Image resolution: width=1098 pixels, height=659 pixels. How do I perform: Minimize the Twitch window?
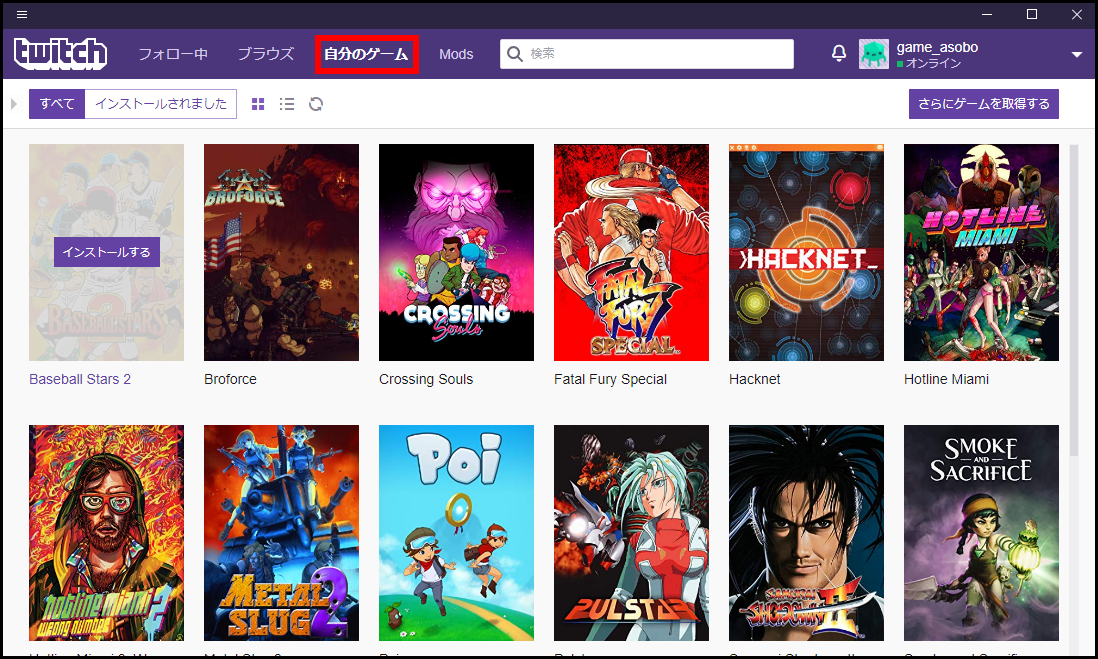(987, 14)
